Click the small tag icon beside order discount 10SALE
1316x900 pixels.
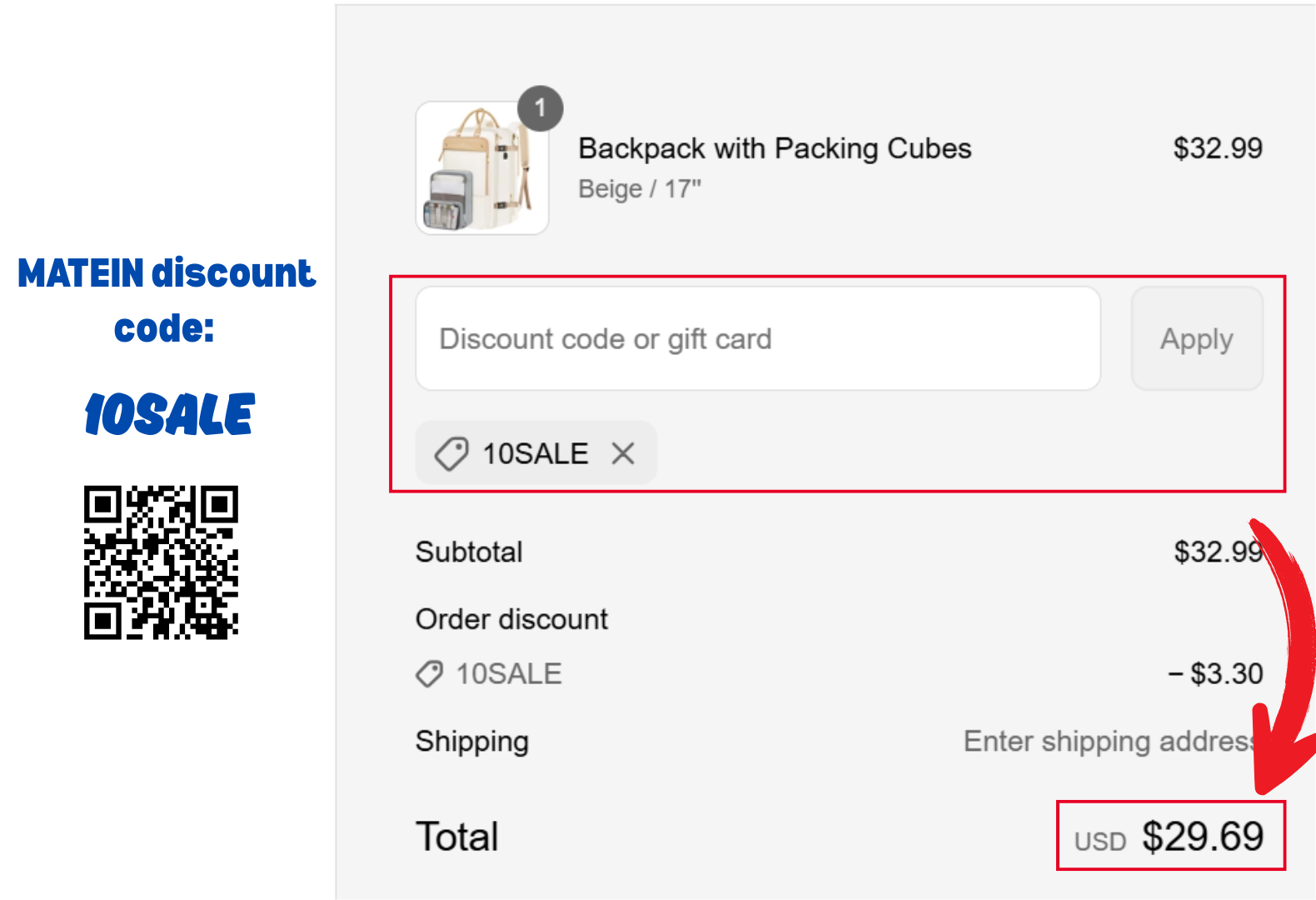coord(429,673)
